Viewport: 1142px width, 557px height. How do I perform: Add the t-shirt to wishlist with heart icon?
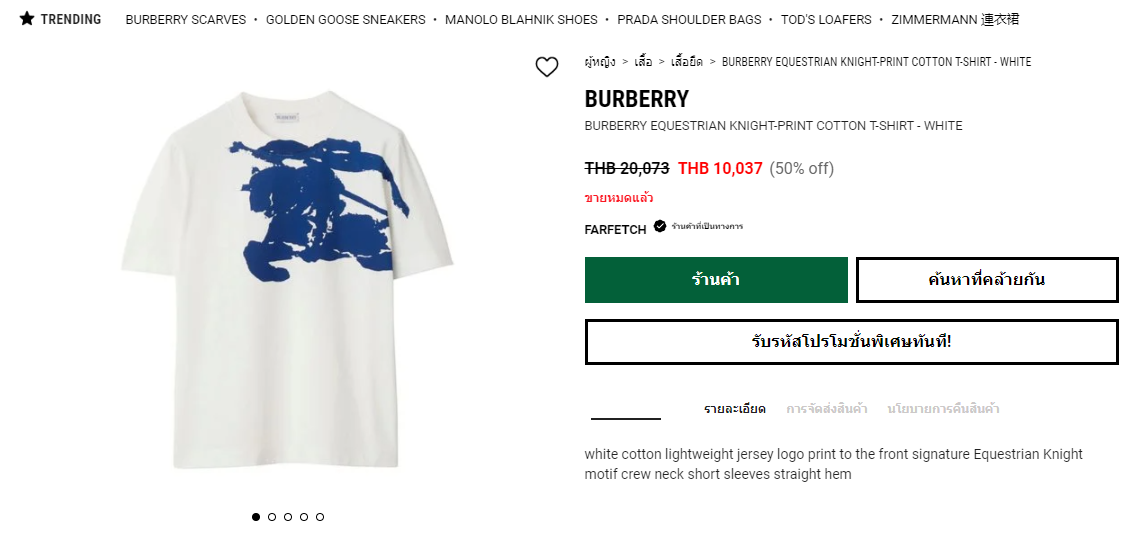(x=547, y=67)
